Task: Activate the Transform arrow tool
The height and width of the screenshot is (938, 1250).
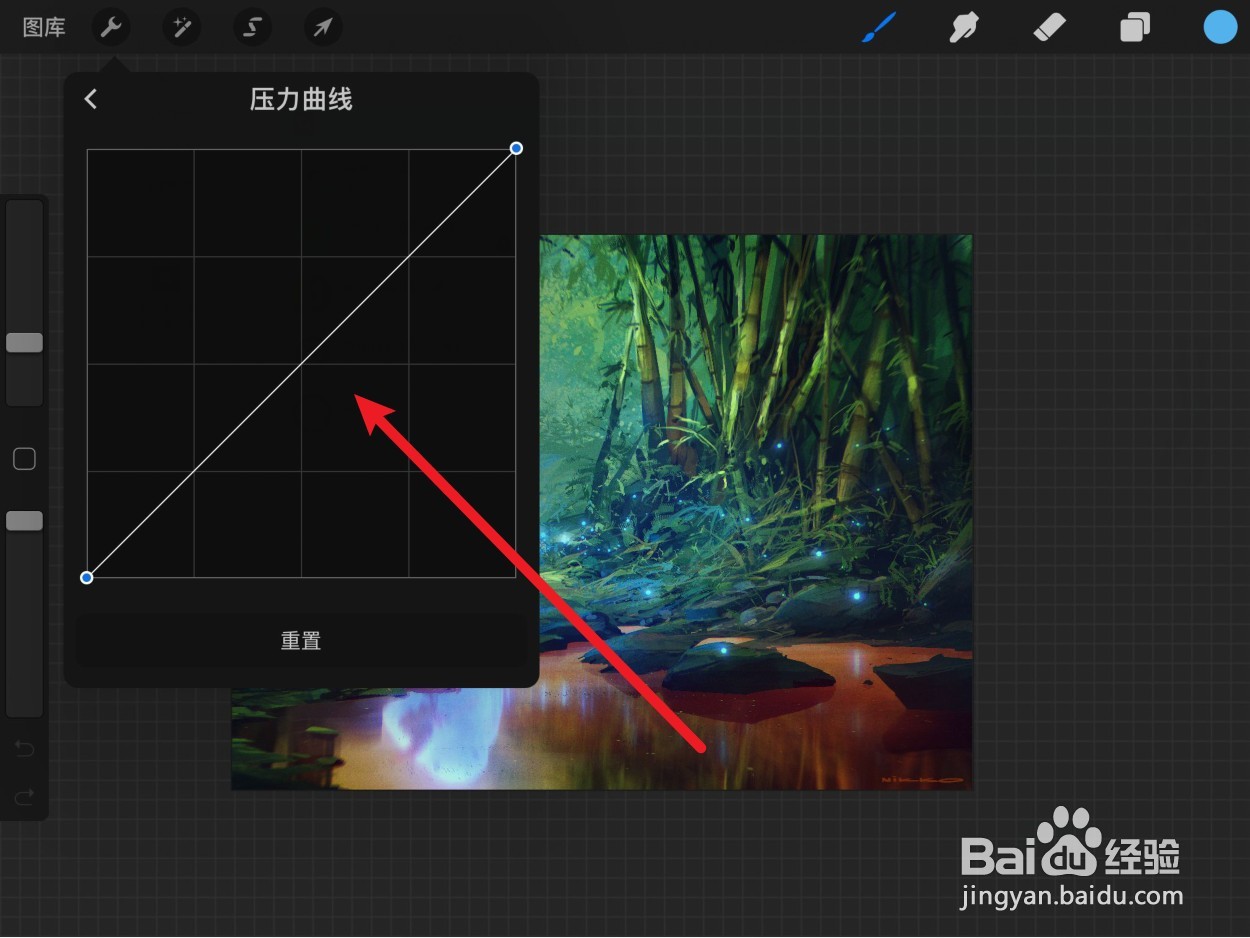Action: [323, 27]
